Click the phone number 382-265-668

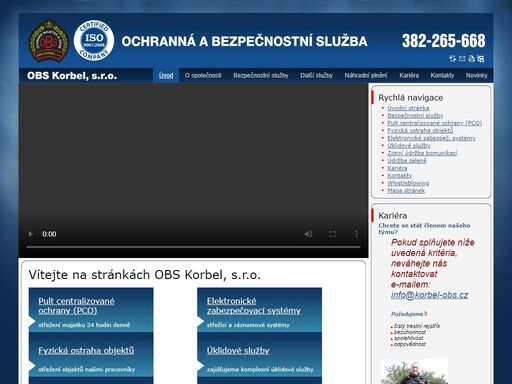444,41
